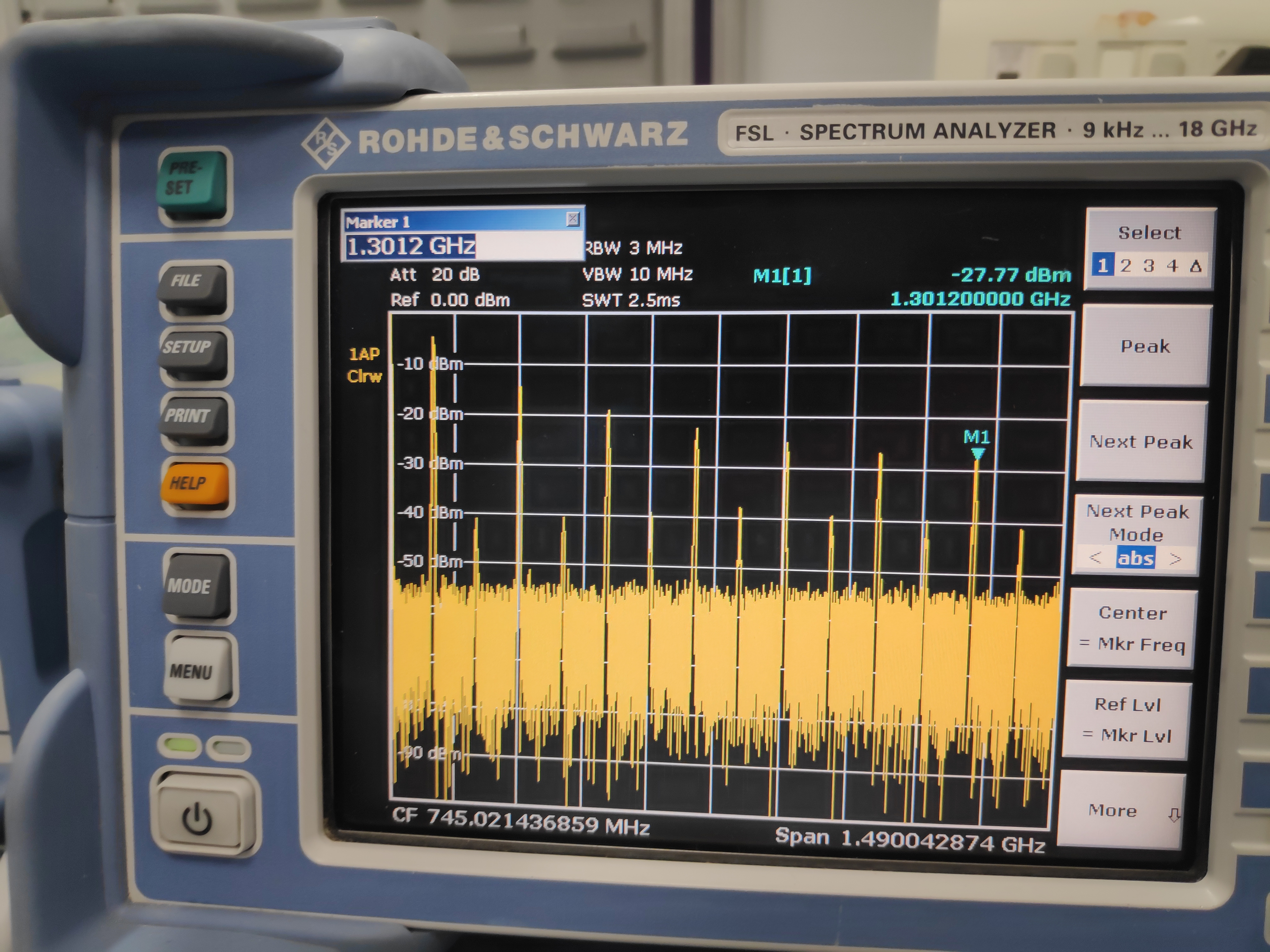
Task: Select marker 3 in Select softkey
Action: click(x=1149, y=266)
